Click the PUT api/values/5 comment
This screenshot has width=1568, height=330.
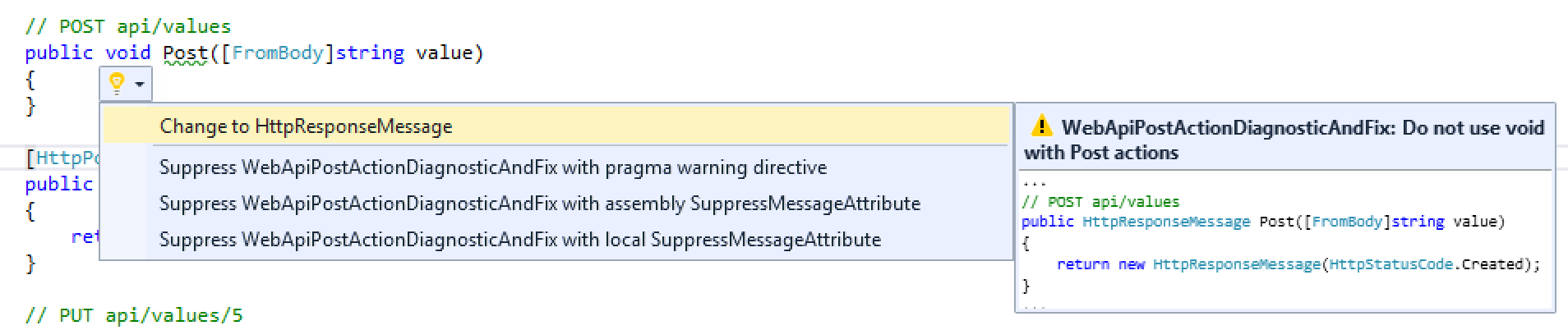(134, 315)
